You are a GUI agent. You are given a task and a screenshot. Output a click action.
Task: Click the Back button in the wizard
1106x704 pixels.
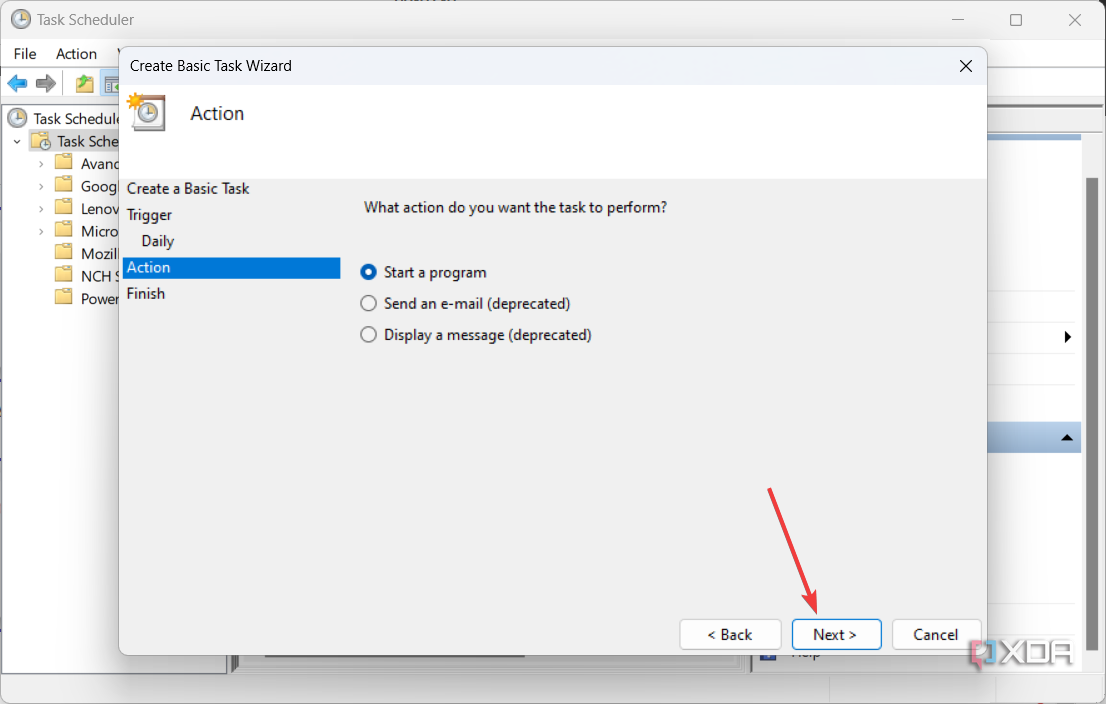pos(730,634)
